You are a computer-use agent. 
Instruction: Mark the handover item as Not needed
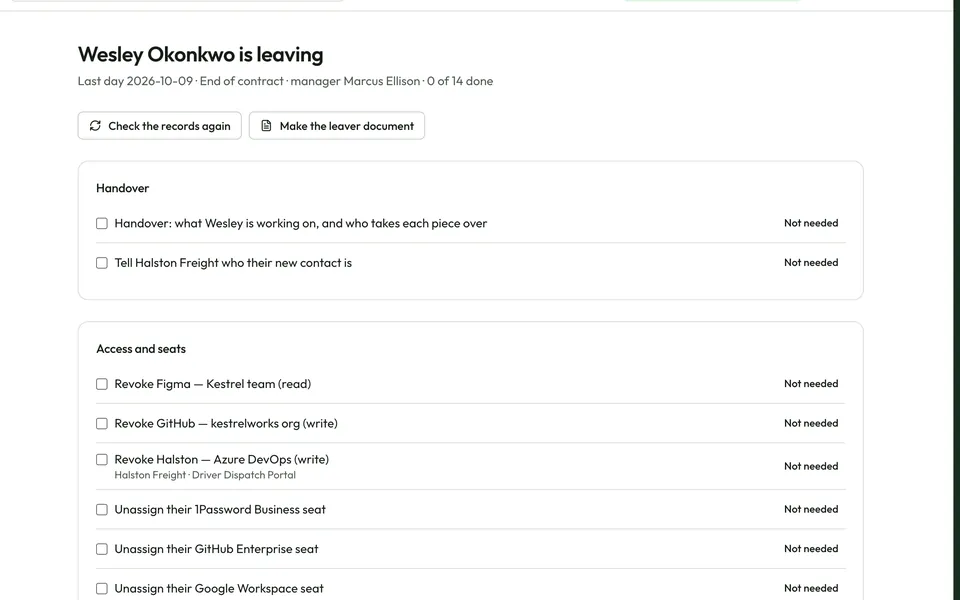click(x=811, y=223)
